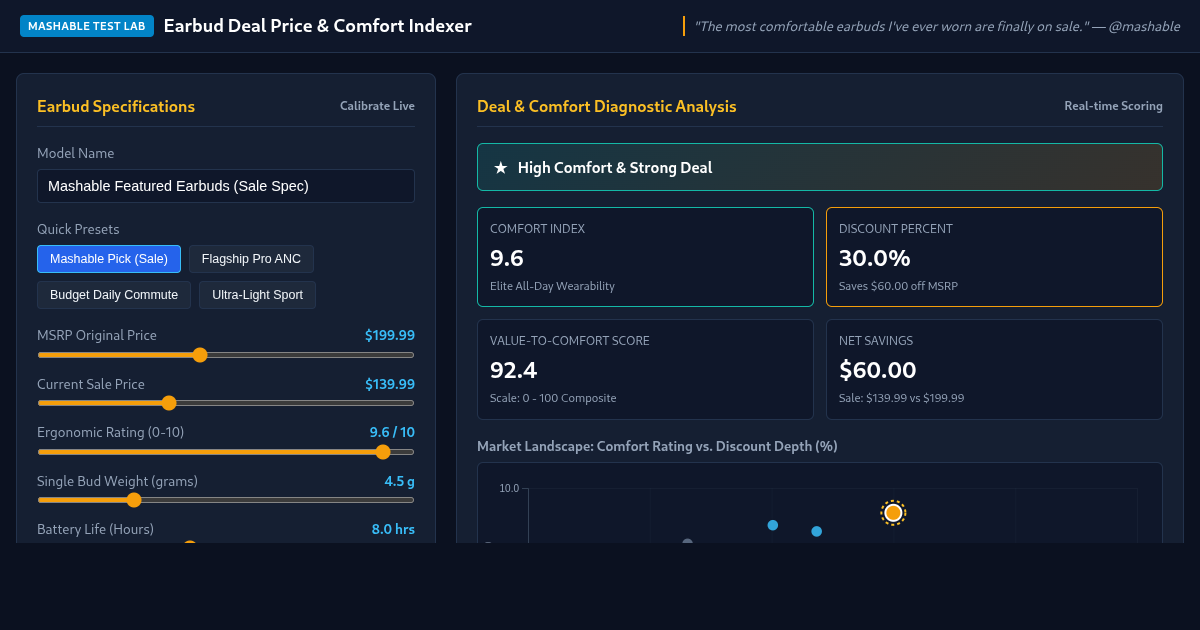Click the 8.0 hrs battery life value
1200x630 pixels.
[x=393, y=529]
